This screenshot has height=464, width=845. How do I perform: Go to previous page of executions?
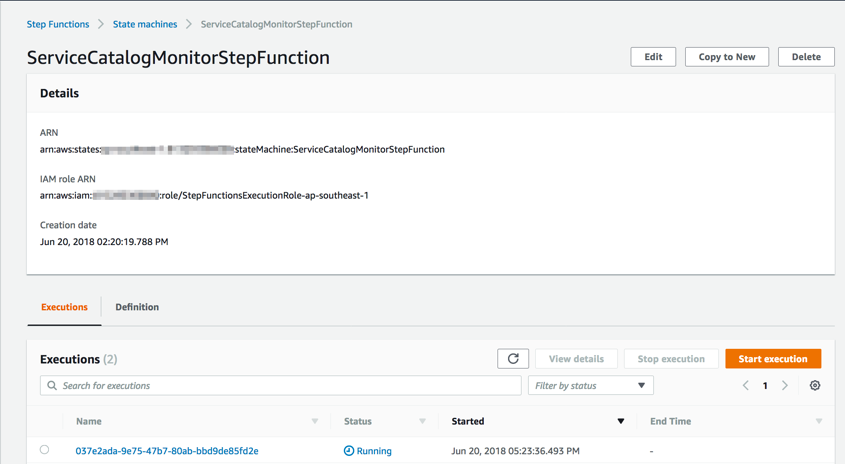[746, 385]
